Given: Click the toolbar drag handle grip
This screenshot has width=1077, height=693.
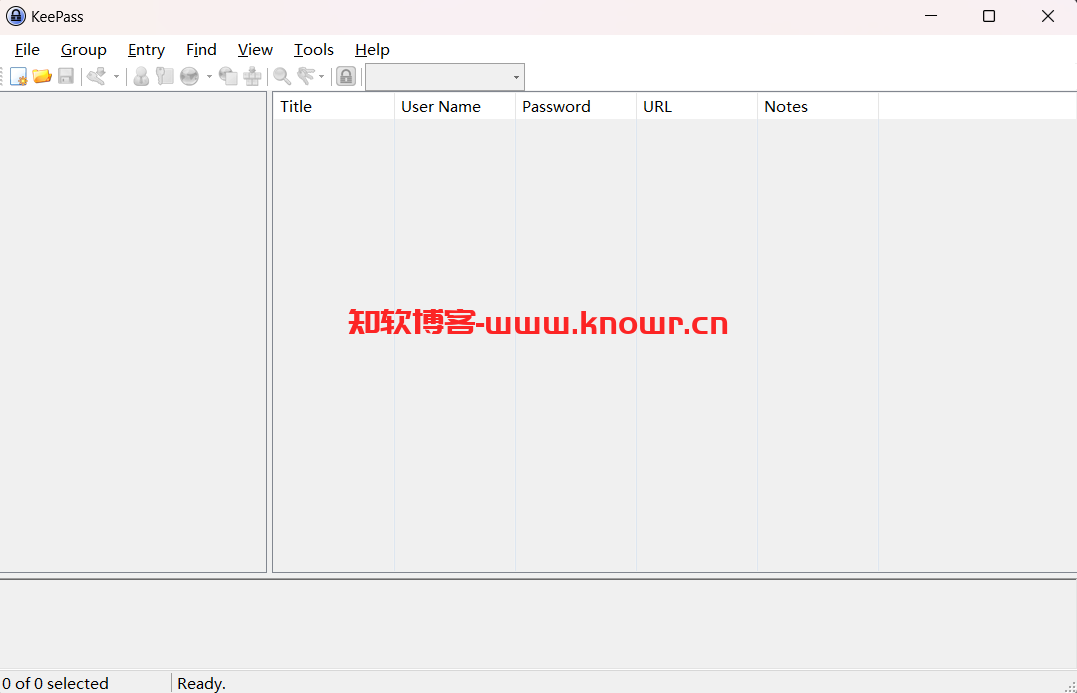Looking at the screenshot, I should pyautogui.click(x=2, y=76).
